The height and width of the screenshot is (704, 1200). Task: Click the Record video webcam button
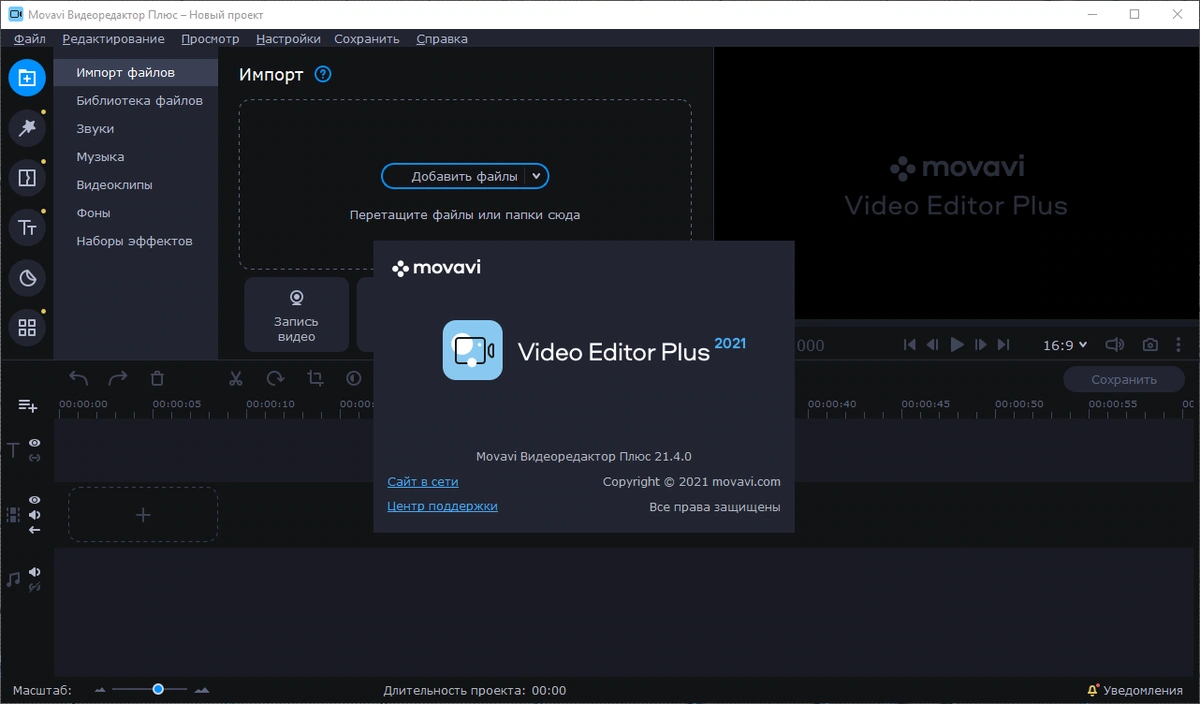(x=297, y=314)
